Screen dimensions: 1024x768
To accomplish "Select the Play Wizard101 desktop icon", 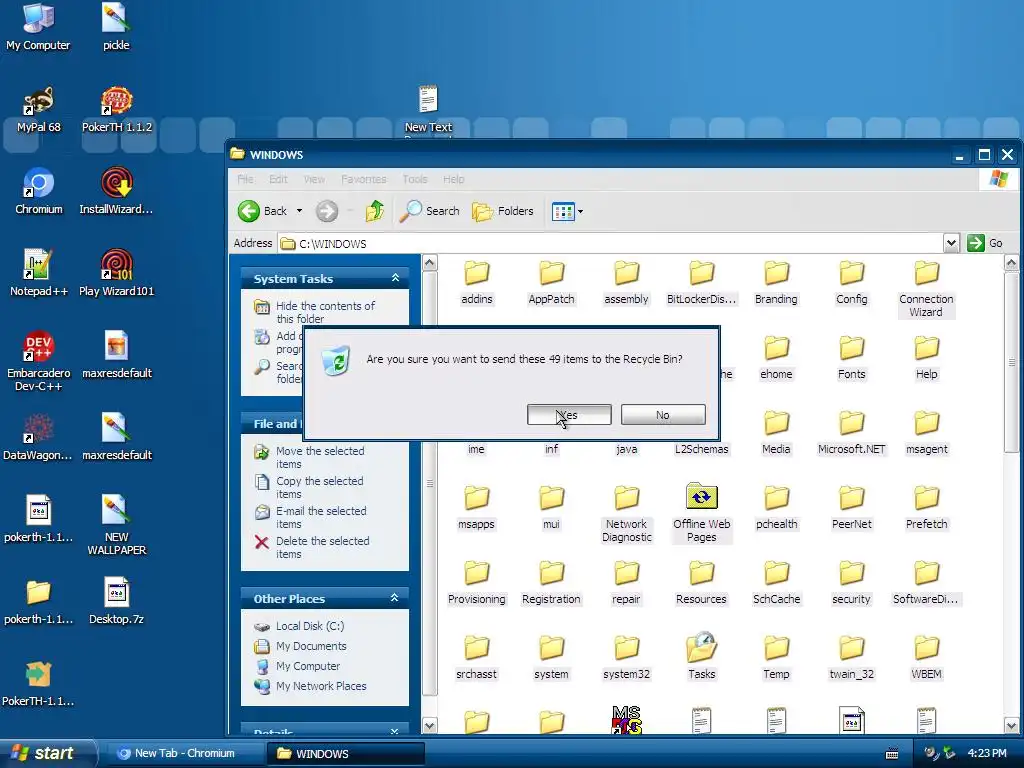I will pyautogui.click(x=117, y=273).
